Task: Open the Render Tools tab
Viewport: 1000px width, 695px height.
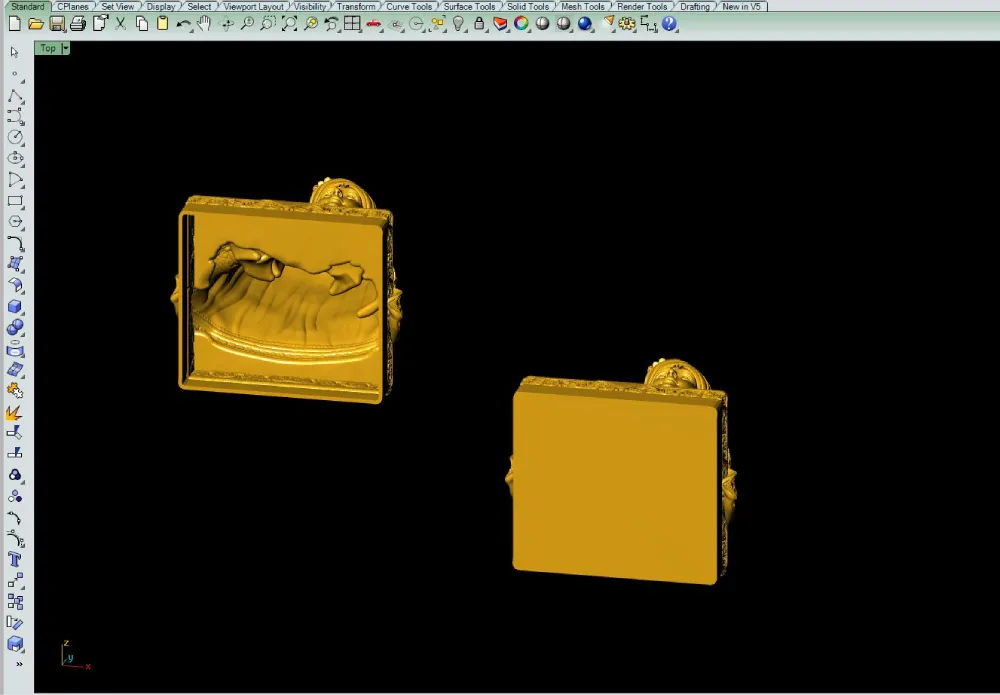Action: 642,6
